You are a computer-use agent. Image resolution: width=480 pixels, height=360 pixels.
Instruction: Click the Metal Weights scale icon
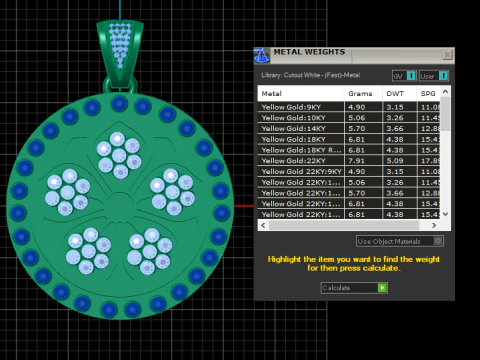click(262, 55)
